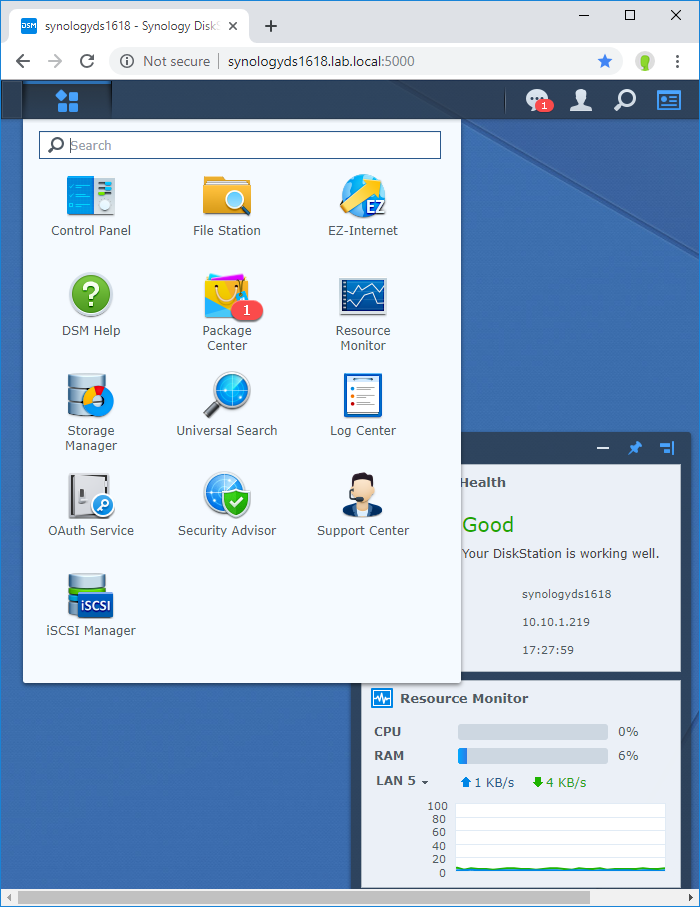Screen dimensions: 700x907
Task: Open Log Center
Action: [363, 405]
